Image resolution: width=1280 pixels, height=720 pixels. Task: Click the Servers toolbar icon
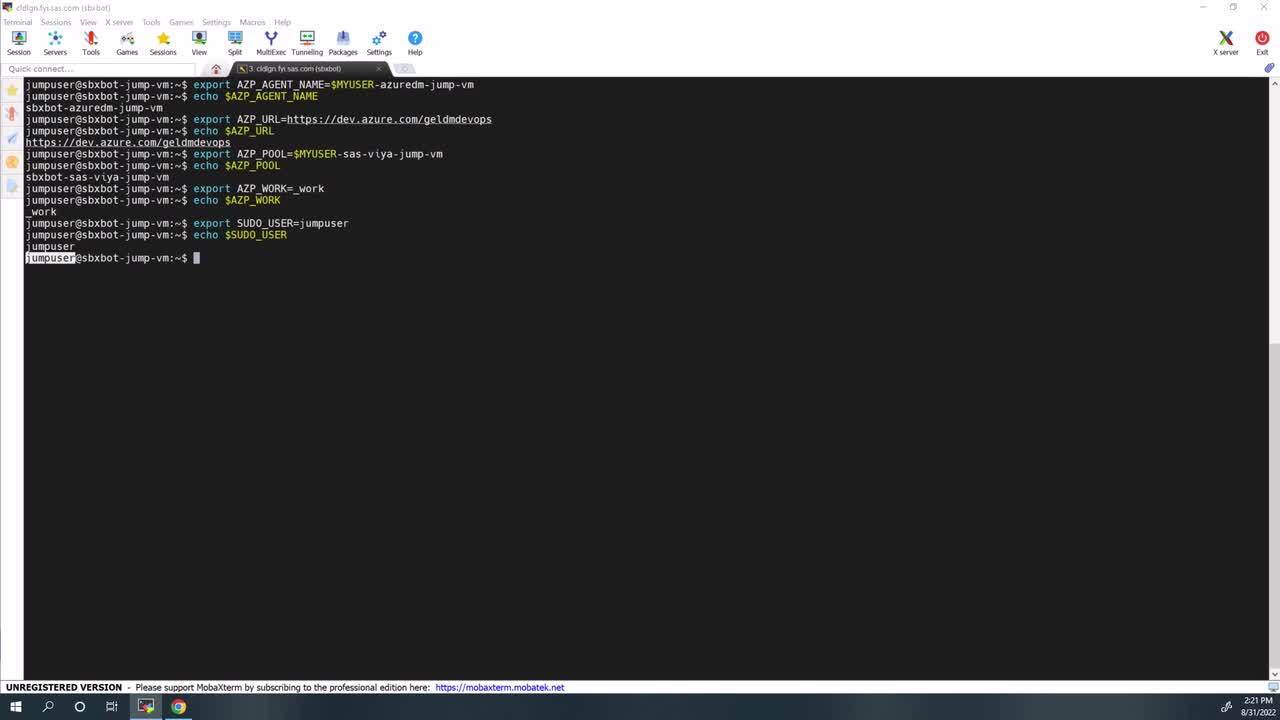[x=55, y=42]
